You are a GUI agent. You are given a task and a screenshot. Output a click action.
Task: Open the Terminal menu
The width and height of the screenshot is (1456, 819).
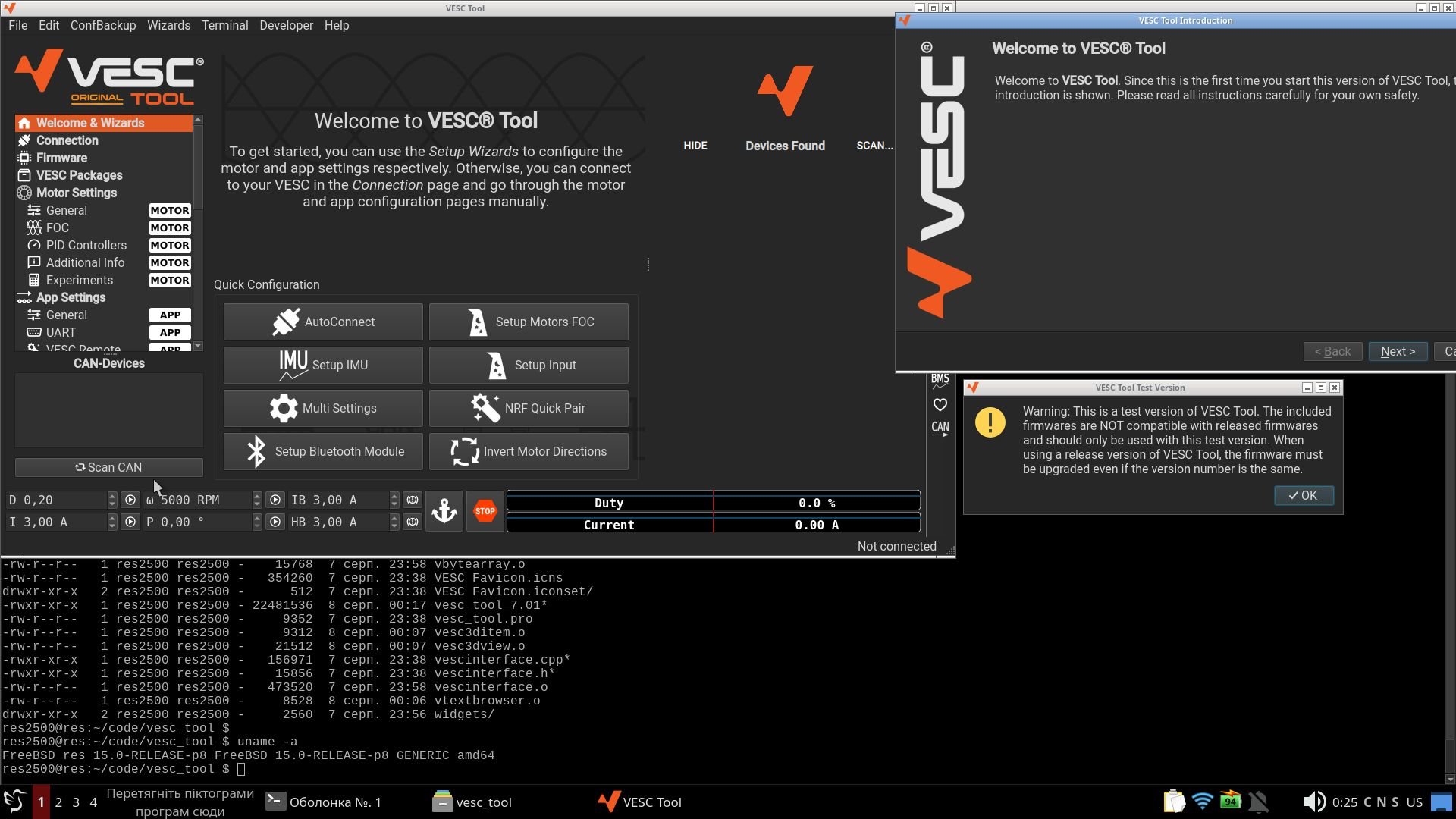(224, 25)
